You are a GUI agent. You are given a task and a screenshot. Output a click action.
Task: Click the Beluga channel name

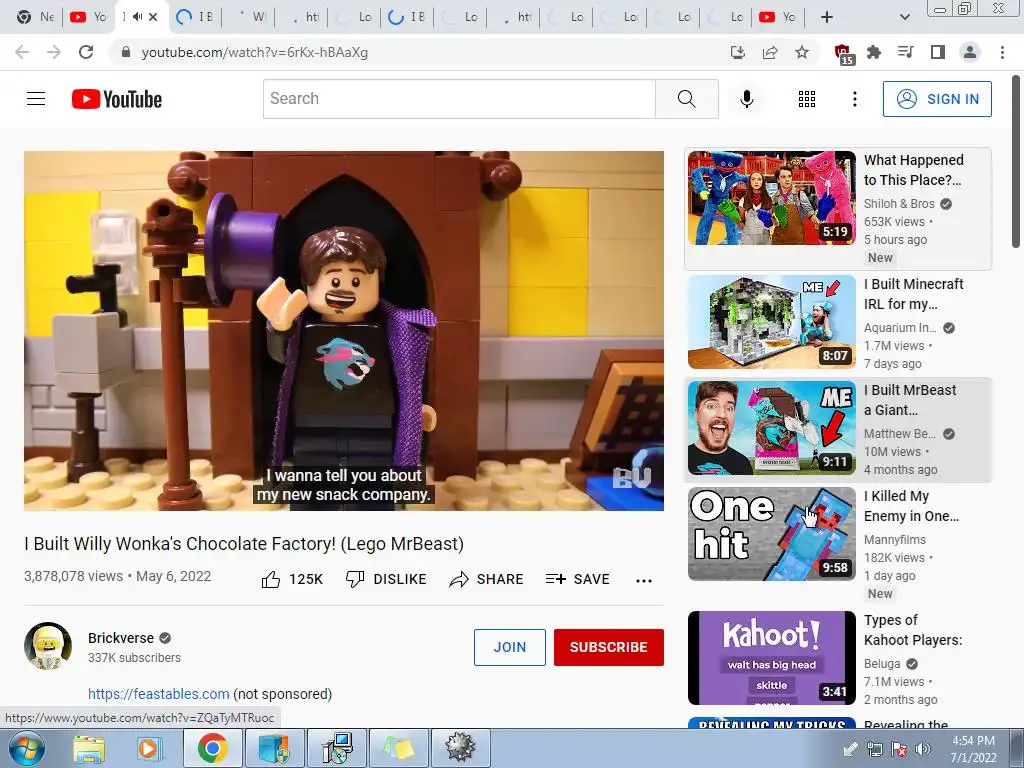tap(882, 664)
